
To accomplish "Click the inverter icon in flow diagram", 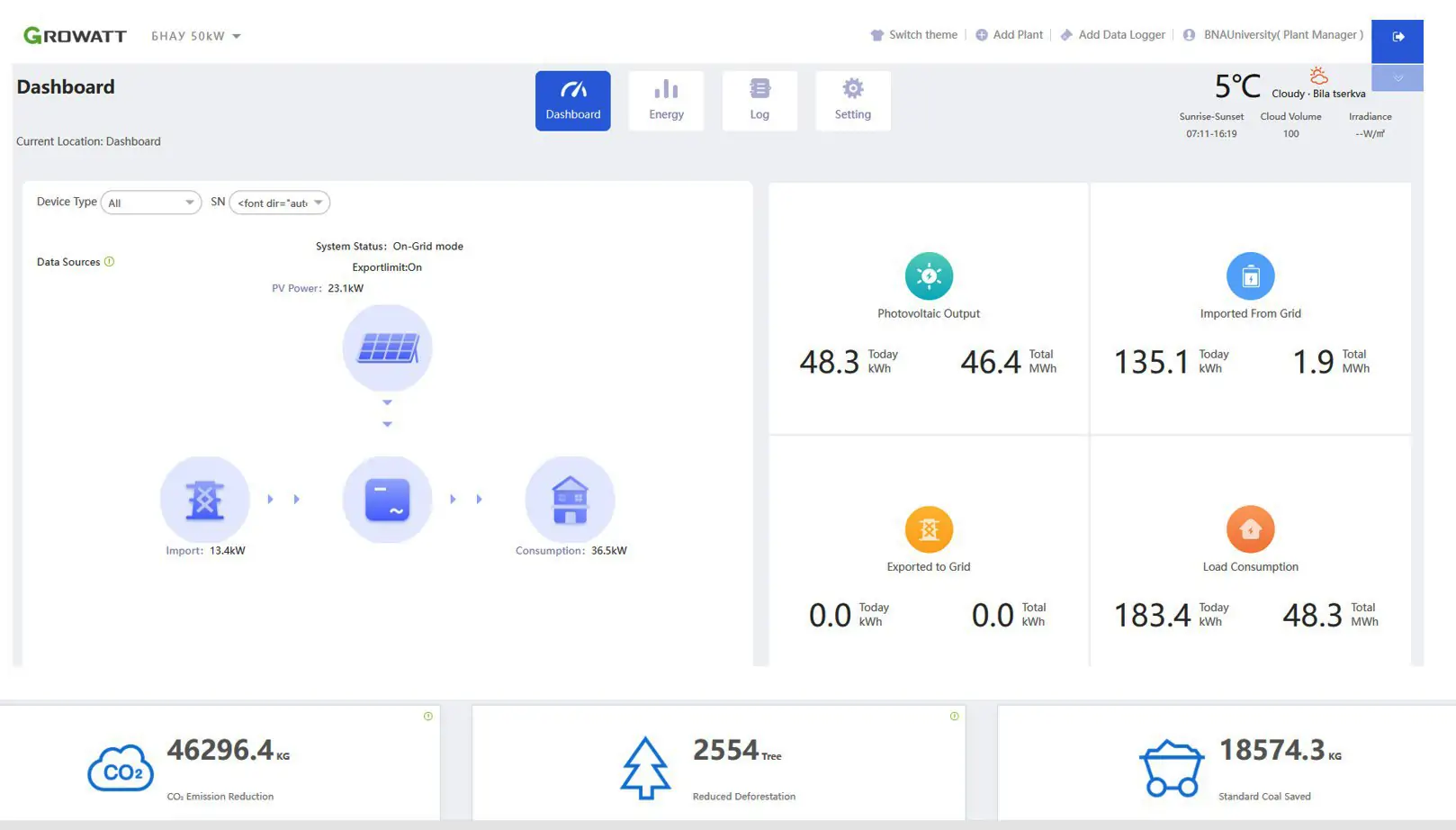I will [x=387, y=500].
